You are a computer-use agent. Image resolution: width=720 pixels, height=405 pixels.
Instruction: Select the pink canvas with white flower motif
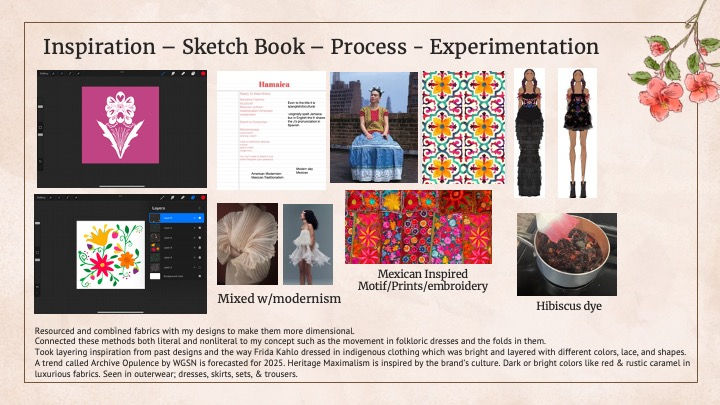coord(120,125)
